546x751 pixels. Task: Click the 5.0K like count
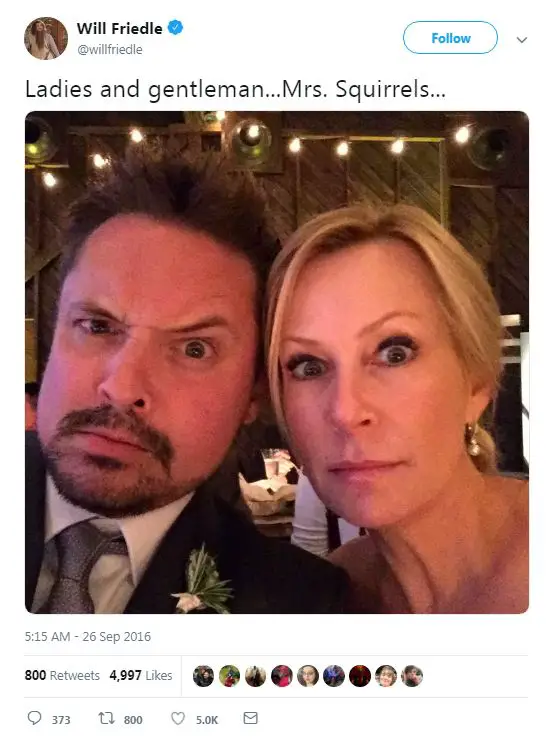tap(207, 720)
